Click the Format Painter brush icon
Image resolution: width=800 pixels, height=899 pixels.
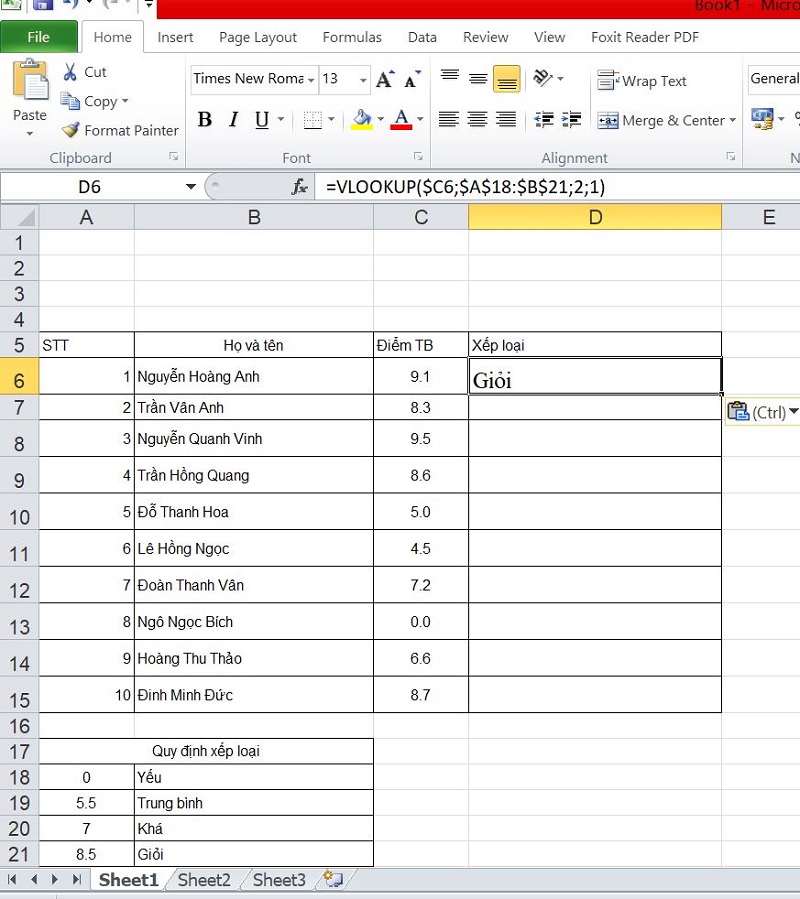[70, 130]
